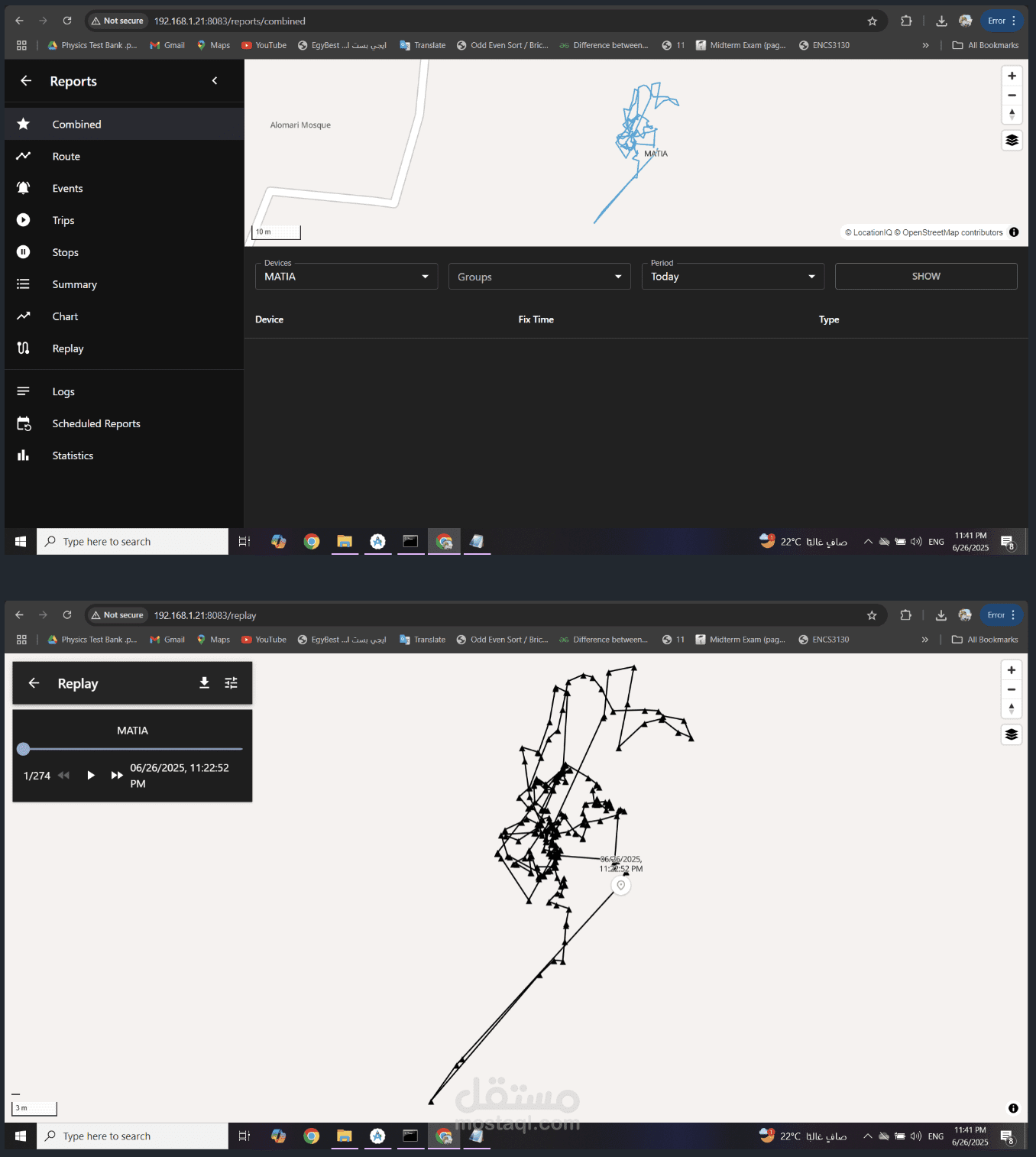Zoom out on the Reports map
Viewport: 1036px width, 1157px height.
point(1012,95)
